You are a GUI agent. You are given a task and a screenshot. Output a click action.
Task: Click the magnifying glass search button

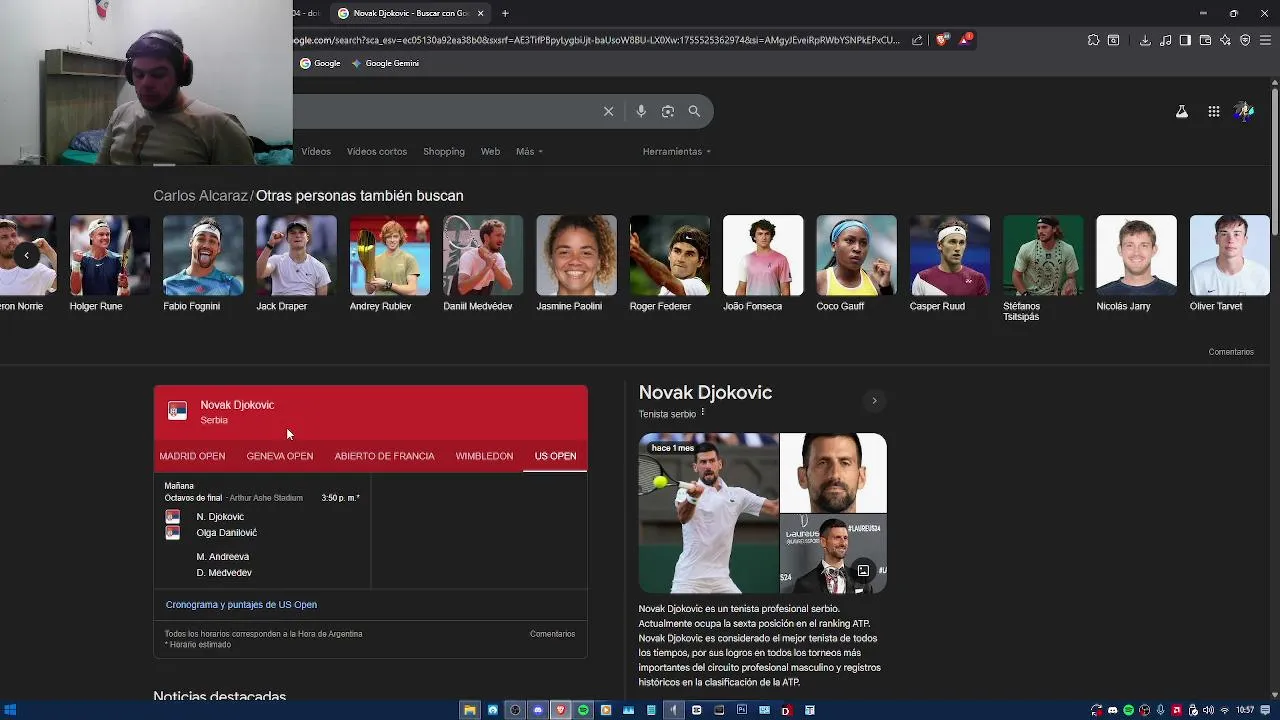tap(694, 111)
